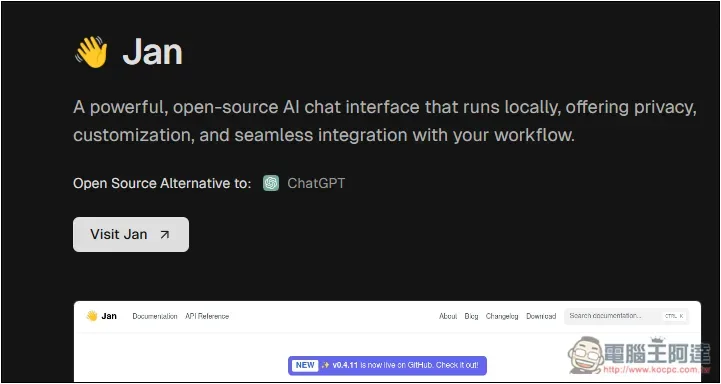Click the ChatGPT logo icon
Viewport: 721px width, 384px height.
[271, 183]
